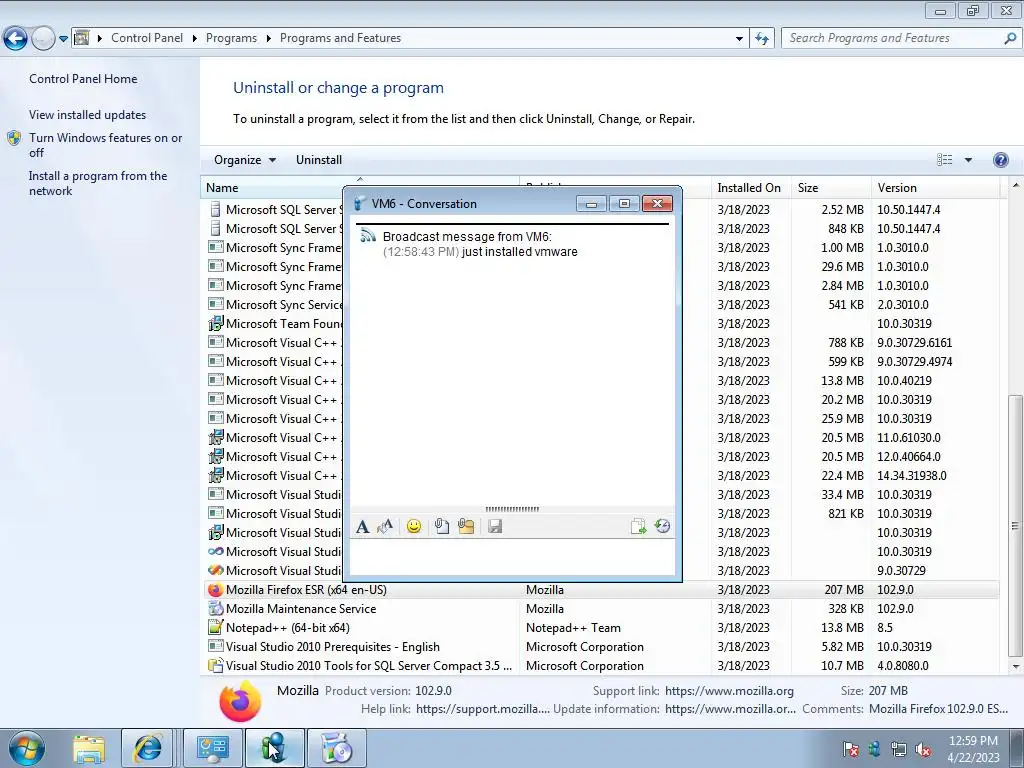This screenshot has height=768, width=1024.
Task: Click the LAN messenger taskbar button
Action: pos(274,748)
